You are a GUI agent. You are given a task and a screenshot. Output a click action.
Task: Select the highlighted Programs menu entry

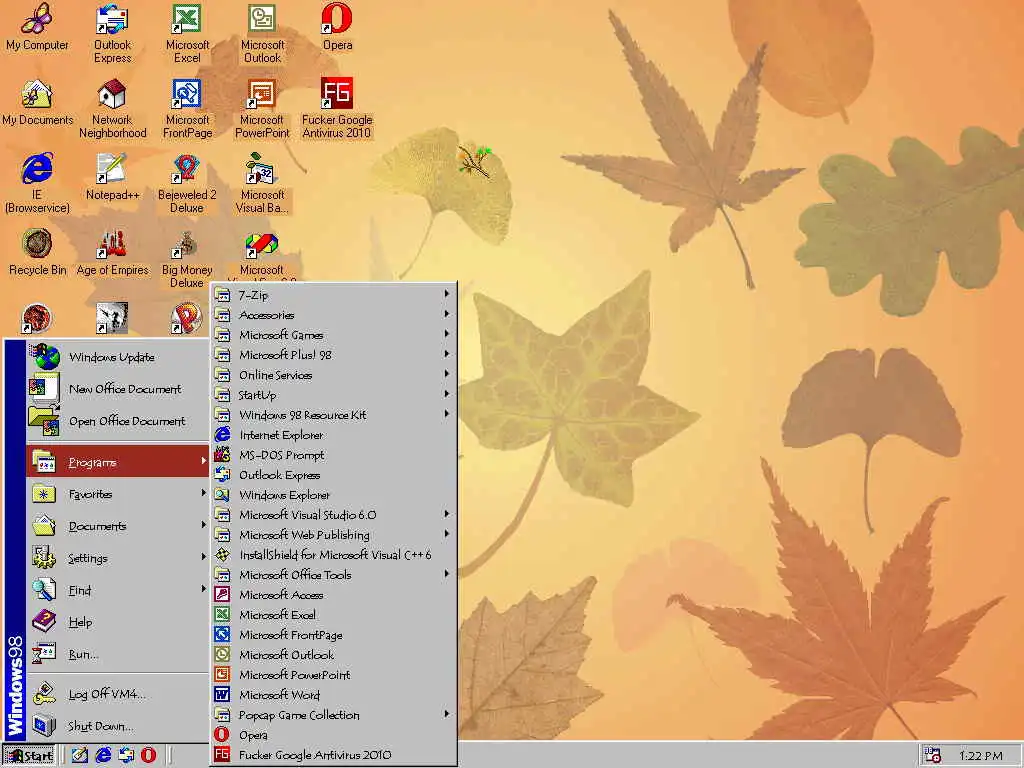click(118, 461)
